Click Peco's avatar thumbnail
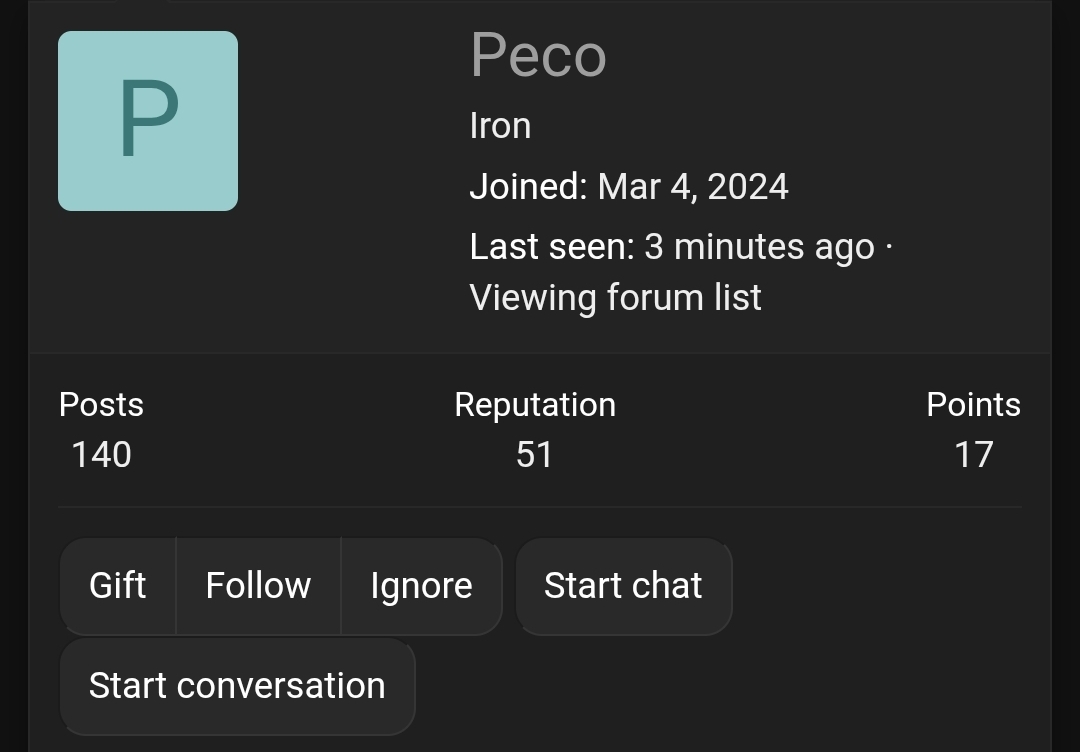The image size is (1080, 752). click(x=148, y=120)
